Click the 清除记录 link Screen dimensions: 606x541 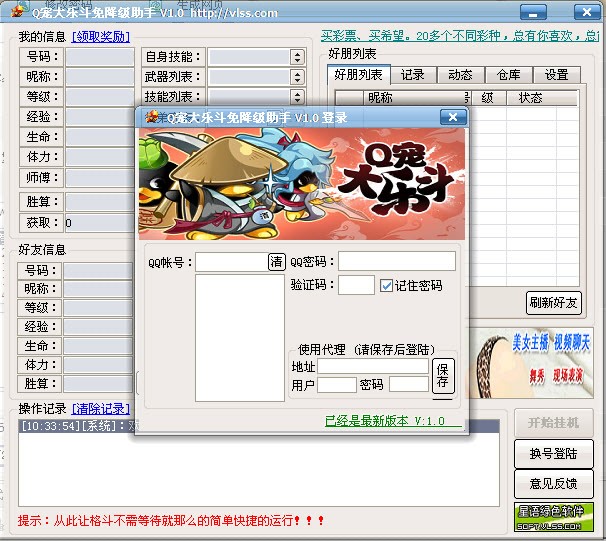(101, 408)
